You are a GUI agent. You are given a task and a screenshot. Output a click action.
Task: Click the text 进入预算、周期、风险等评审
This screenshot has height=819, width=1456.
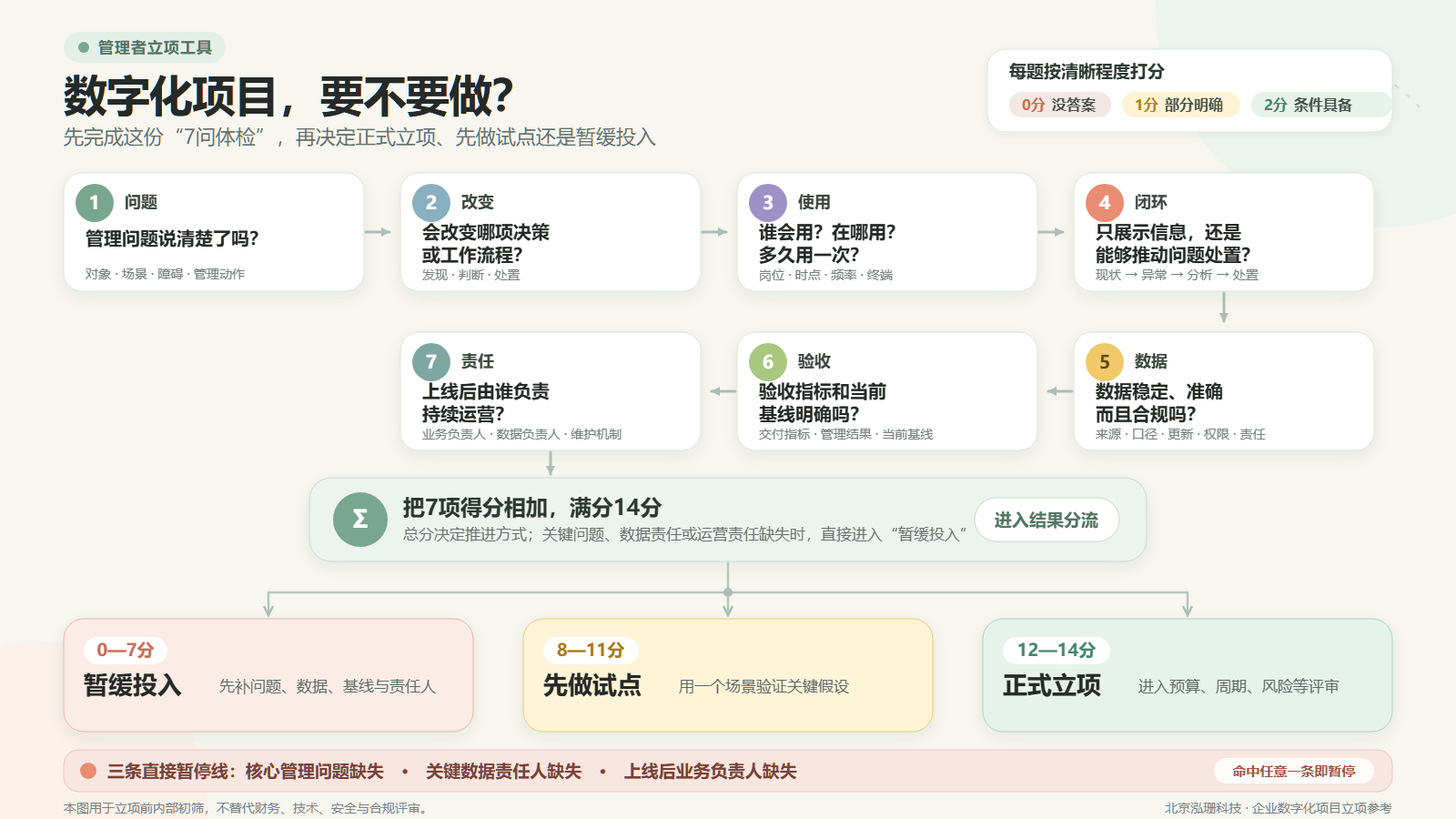click(x=1239, y=686)
